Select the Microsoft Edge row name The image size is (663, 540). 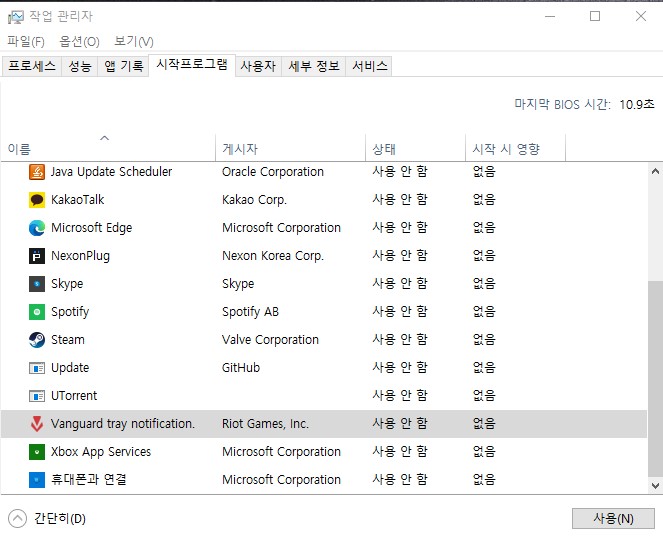(x=91, y=228)
